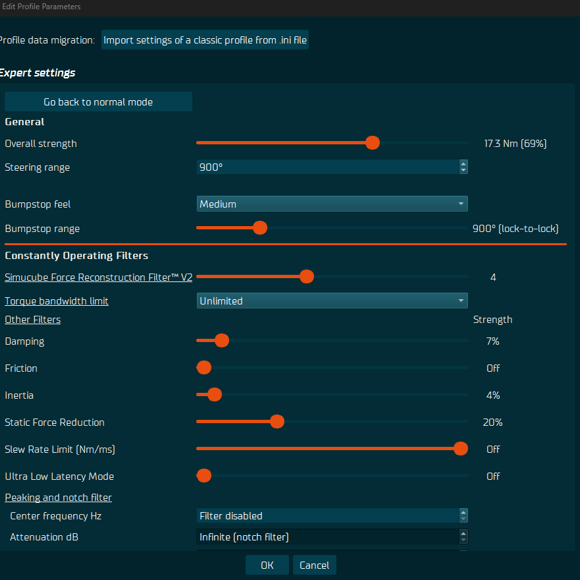Click the Inertia 4% strength value
Image resolution: width=580 pixels, height=580 pixels.
493,395
